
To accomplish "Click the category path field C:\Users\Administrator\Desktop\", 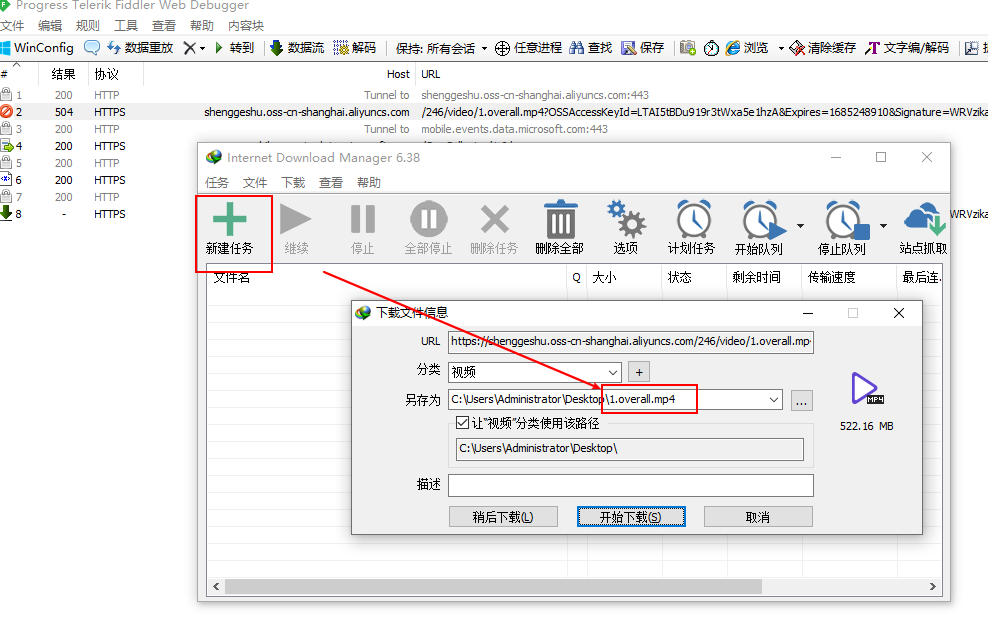I will tap(629, 449).
